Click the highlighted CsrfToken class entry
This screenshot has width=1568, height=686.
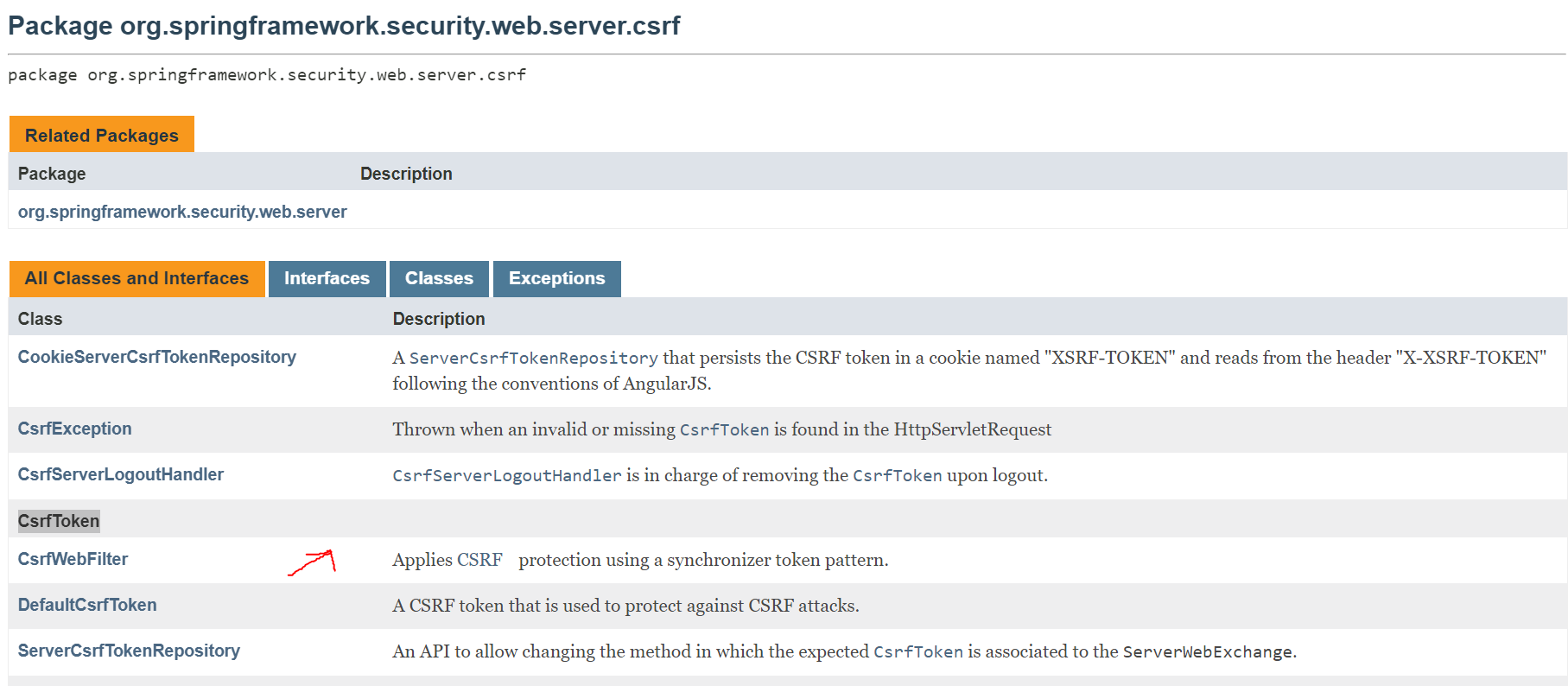59,521
